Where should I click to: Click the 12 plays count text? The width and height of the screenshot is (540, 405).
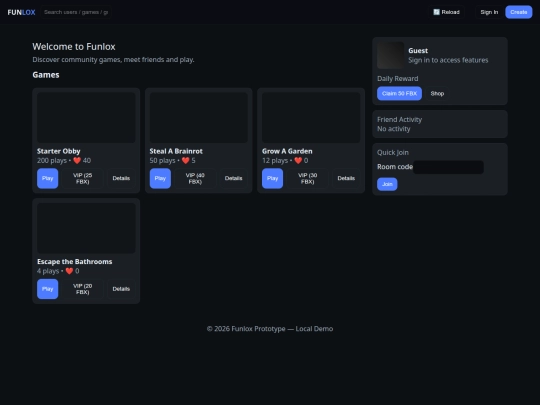[x=275, y=160]
